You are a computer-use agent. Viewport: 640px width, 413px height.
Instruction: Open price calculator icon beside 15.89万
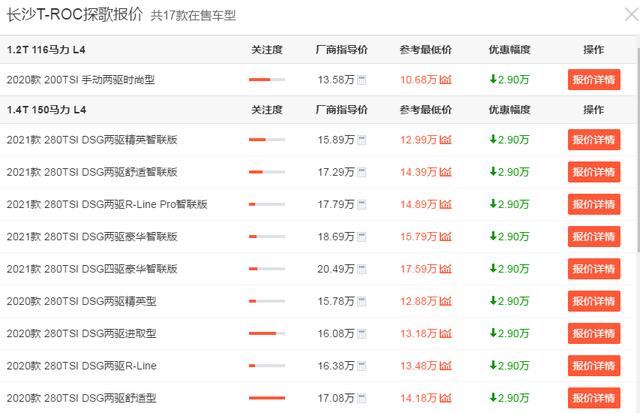coord(362,140)
